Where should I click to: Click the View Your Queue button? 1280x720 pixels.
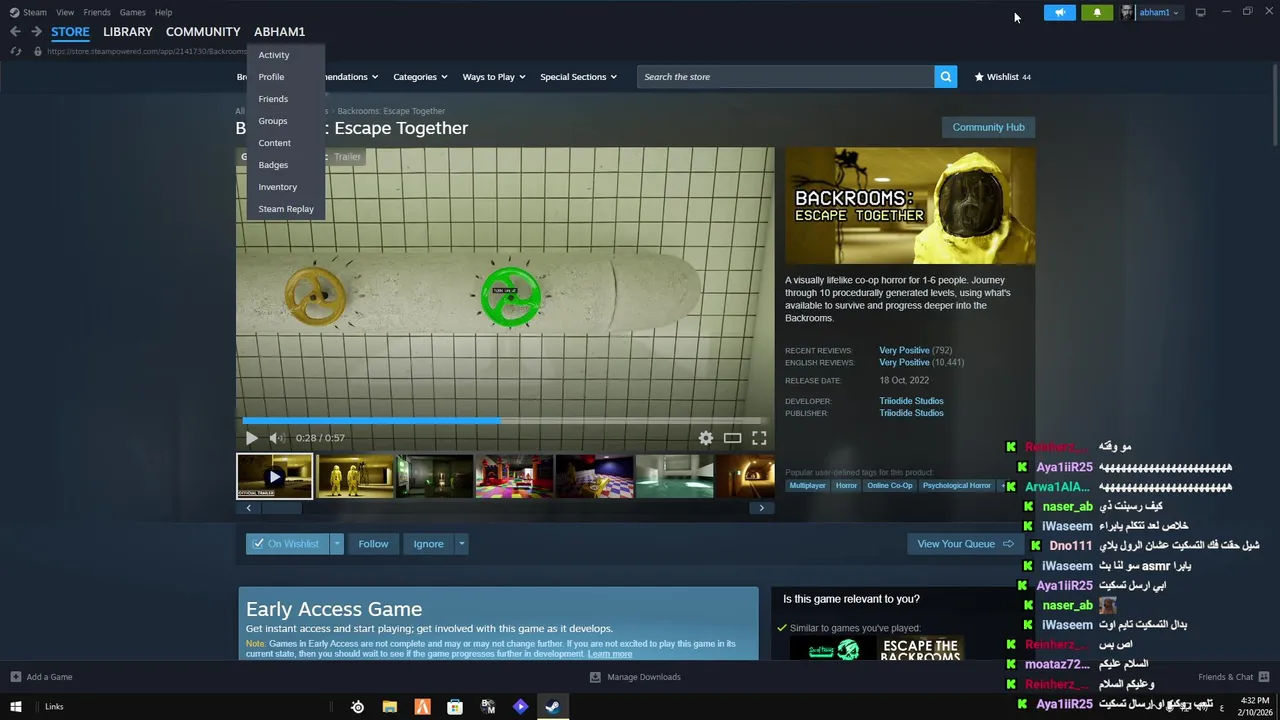click(x=965, y=544)
